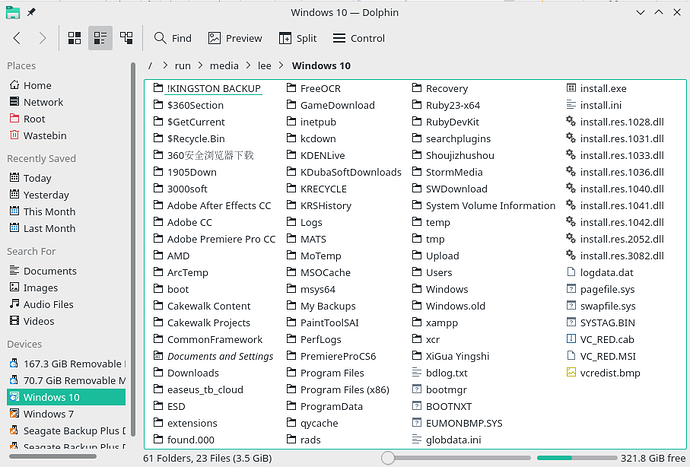
Task: Select globdata.ini file
Action: point(446,440)
